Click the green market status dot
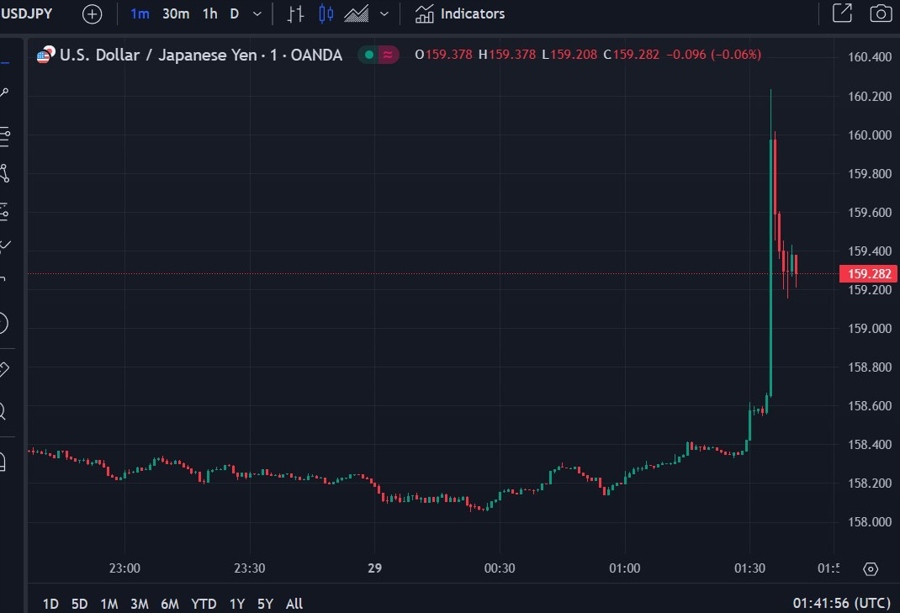900x613 pixels. (369, 55)
